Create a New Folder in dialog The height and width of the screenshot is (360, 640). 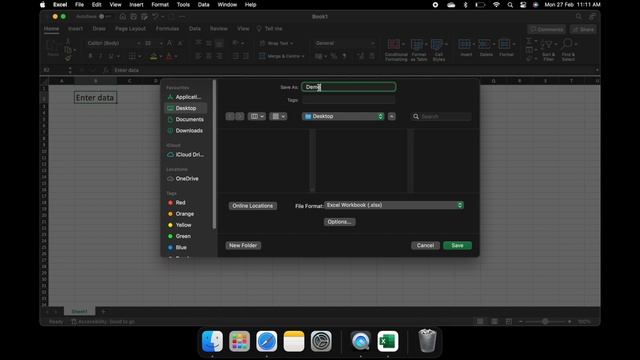point(243,245)
